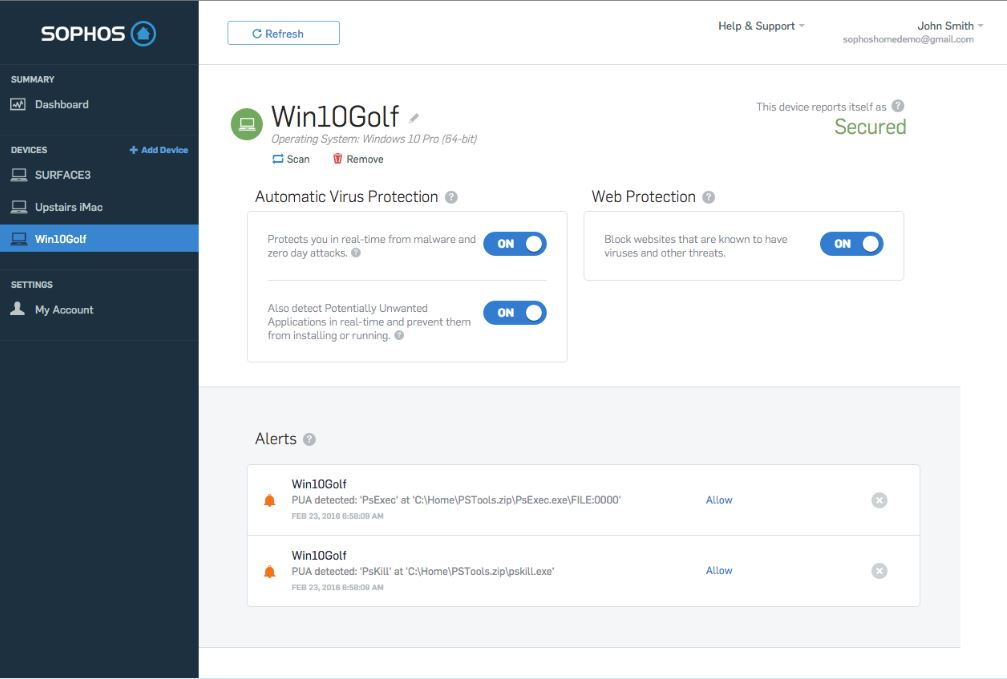The width and height of the screenshot is (1007, 679).
Task: Click the bell icon of PsExec alert
Action: [x=270, y=500]
